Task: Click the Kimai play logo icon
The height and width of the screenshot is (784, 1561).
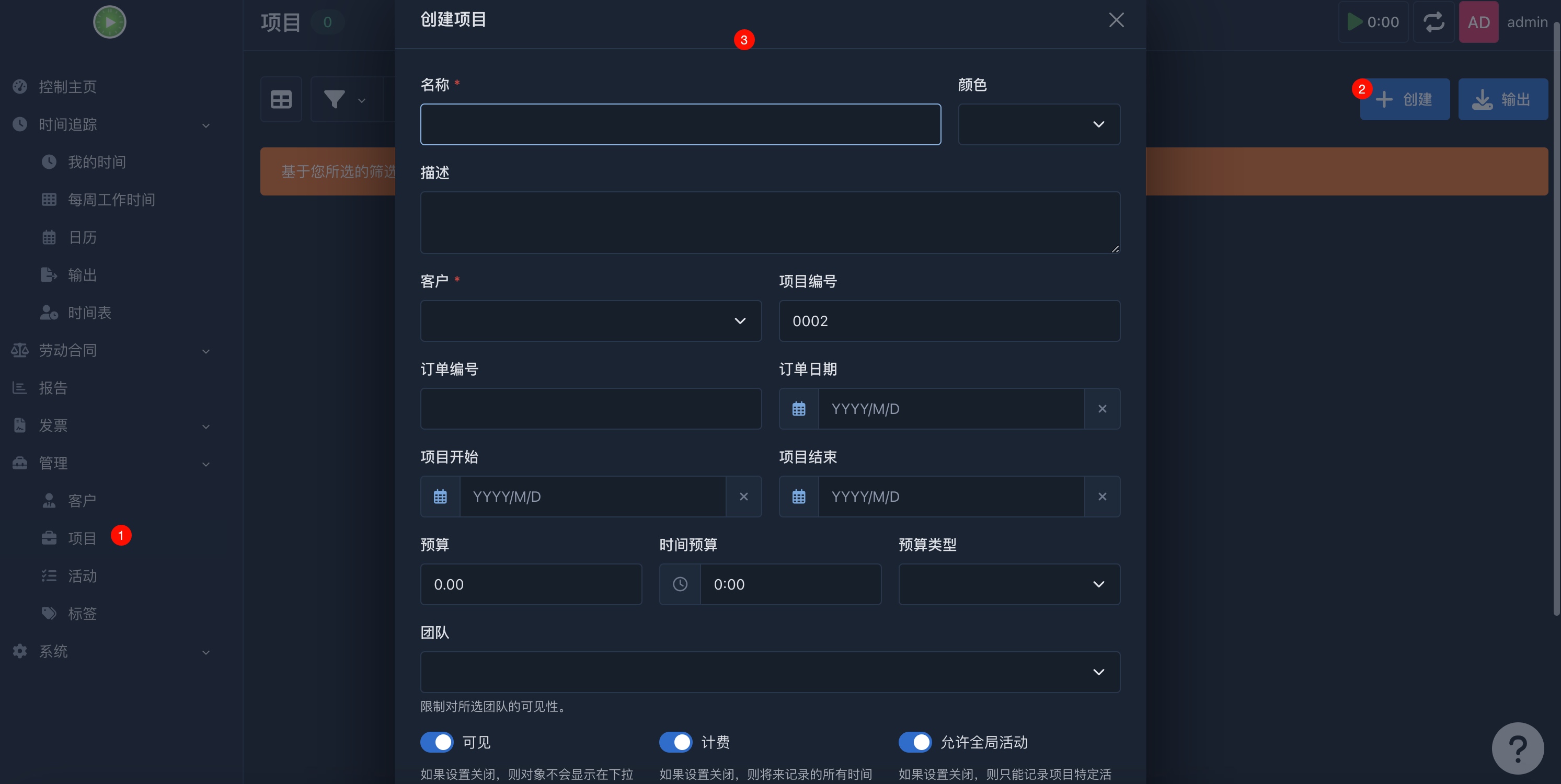Action: coord(110,22)
